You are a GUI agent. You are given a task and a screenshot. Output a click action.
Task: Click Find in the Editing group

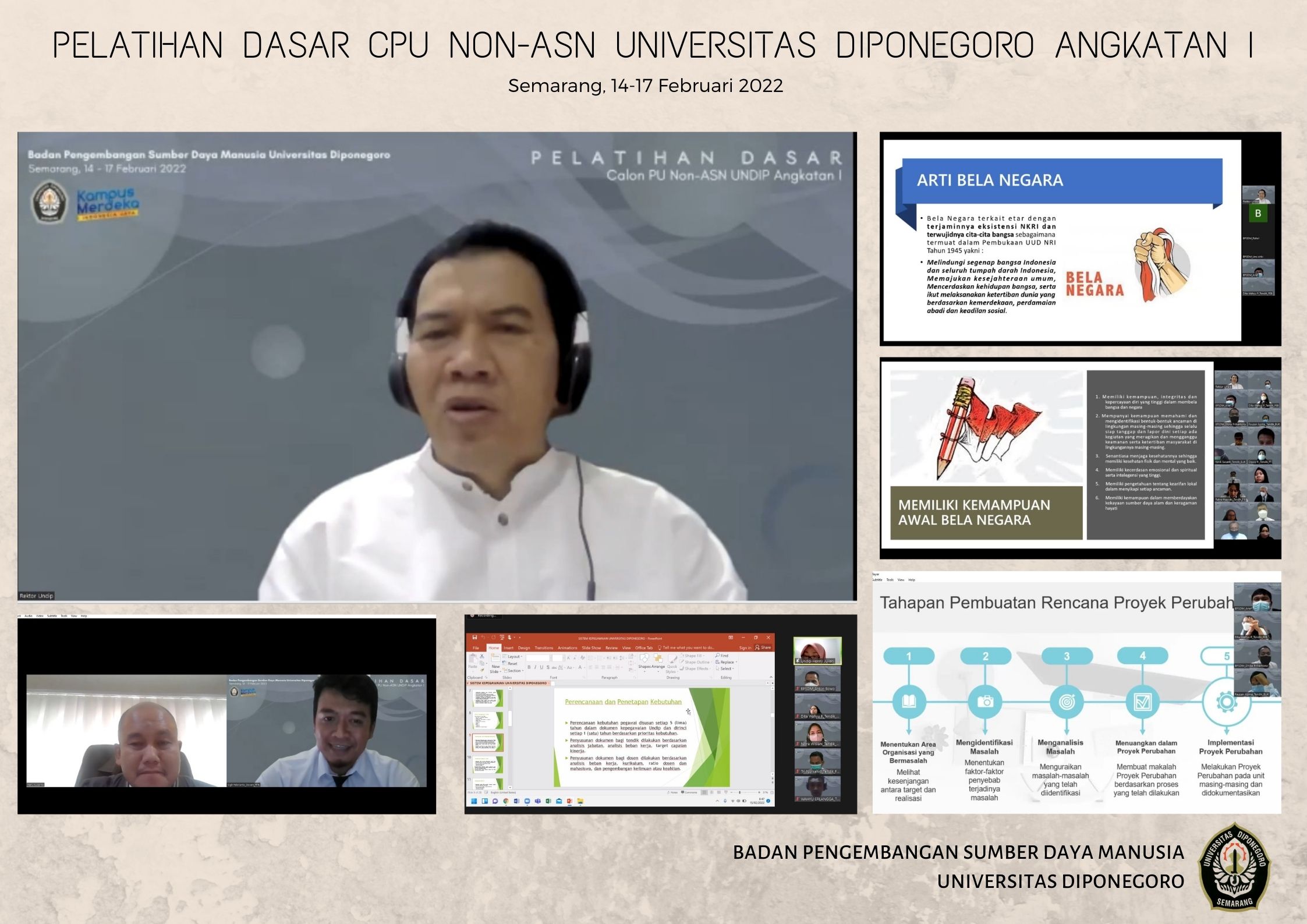click(722, 656)
